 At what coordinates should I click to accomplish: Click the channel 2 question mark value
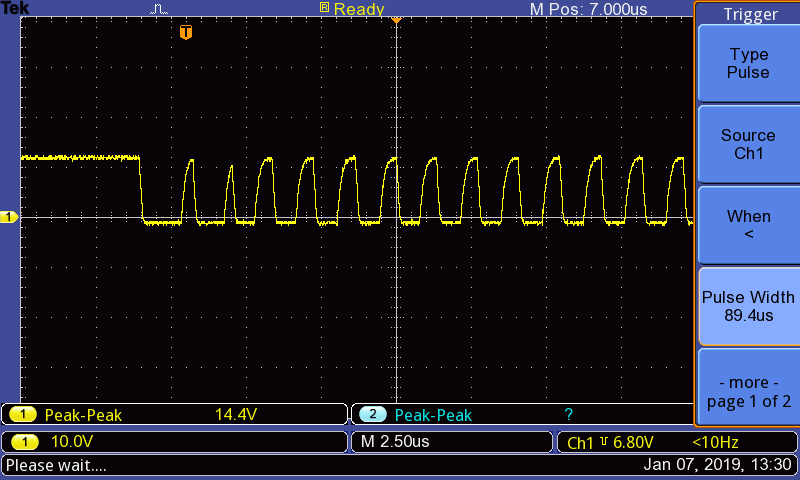tap(568, 414)
